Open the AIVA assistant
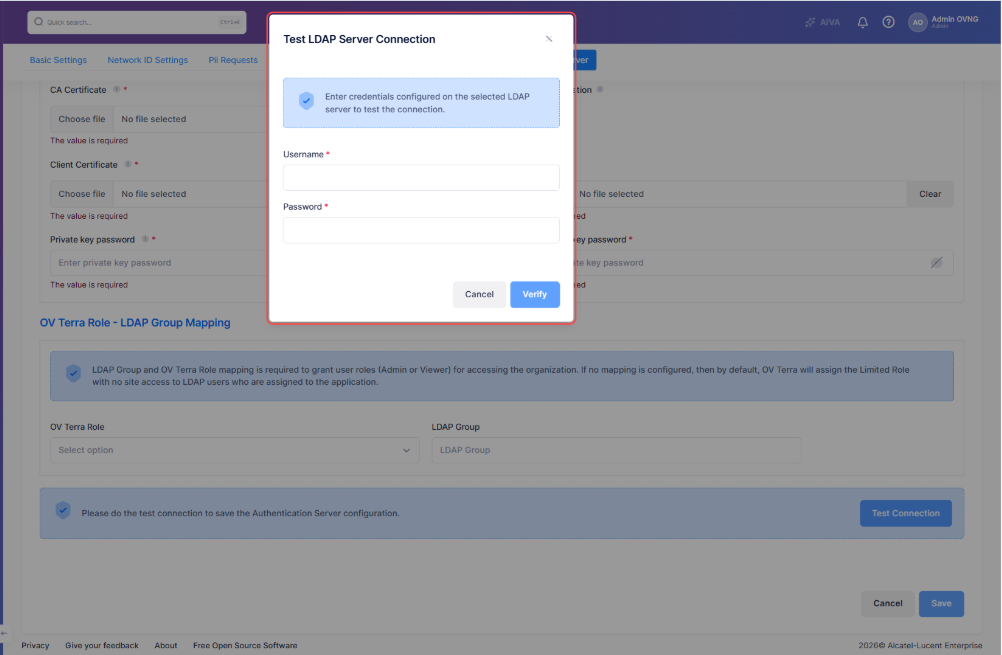This screenshot has height=655, width=1002. (822, 22)
